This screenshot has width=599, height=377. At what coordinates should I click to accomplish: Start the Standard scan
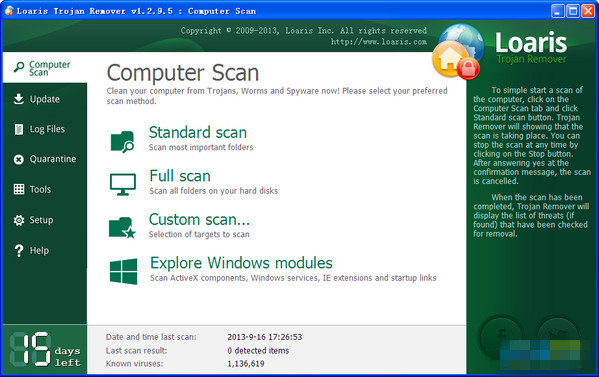tap(198, 132)
